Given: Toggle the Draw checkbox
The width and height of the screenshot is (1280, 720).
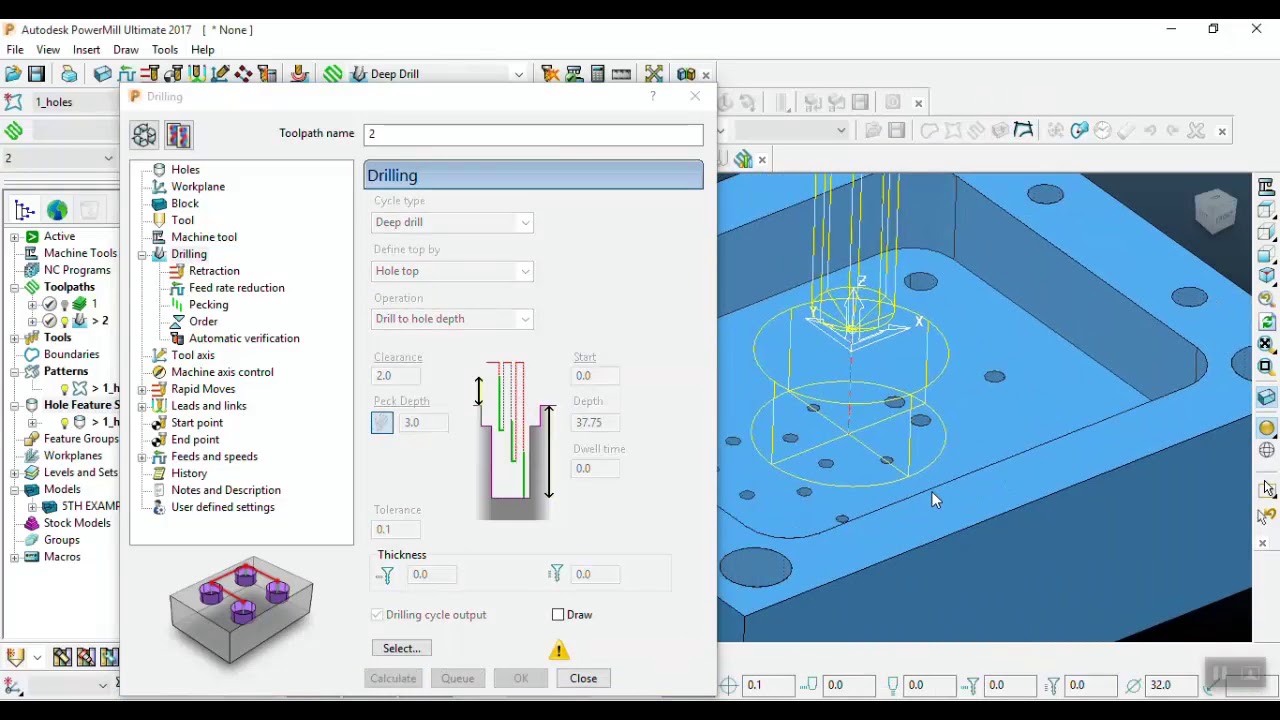Looking at the screenshot, I should tap(558, 615).
